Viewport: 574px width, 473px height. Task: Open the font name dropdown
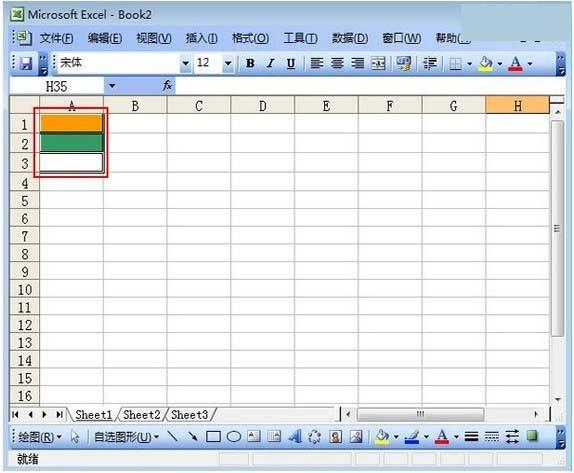(186, 63)
